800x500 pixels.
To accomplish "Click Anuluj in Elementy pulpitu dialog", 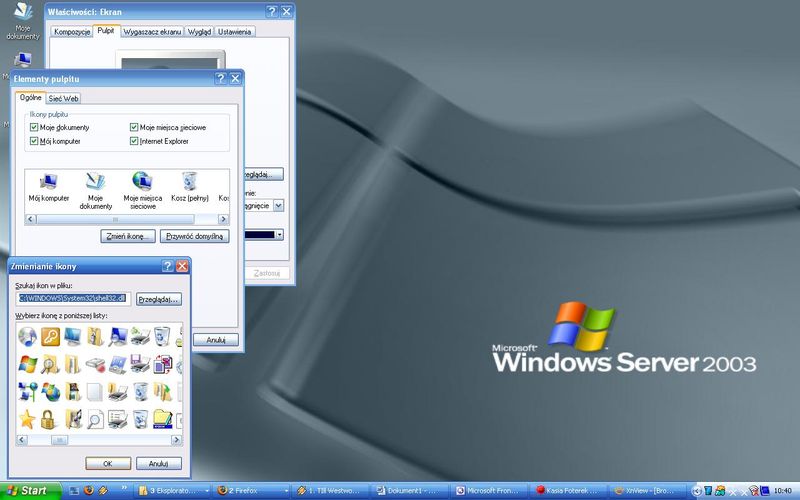I will 216,340.
